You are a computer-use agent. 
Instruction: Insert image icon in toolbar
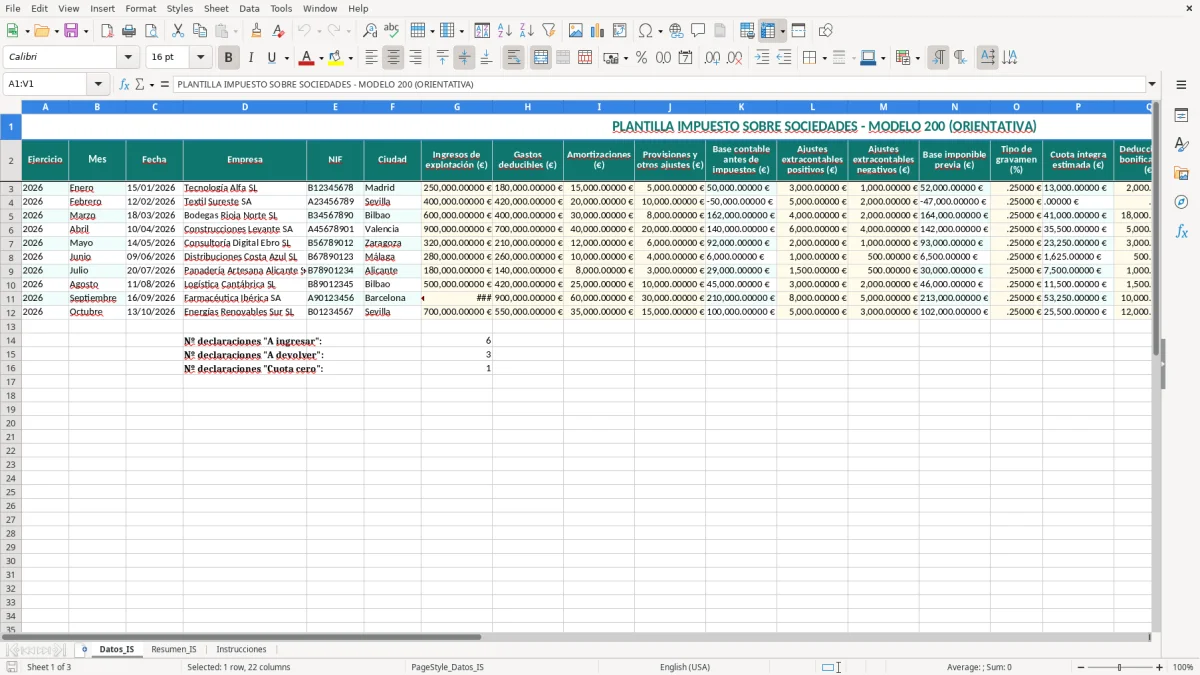coord(575,31)
